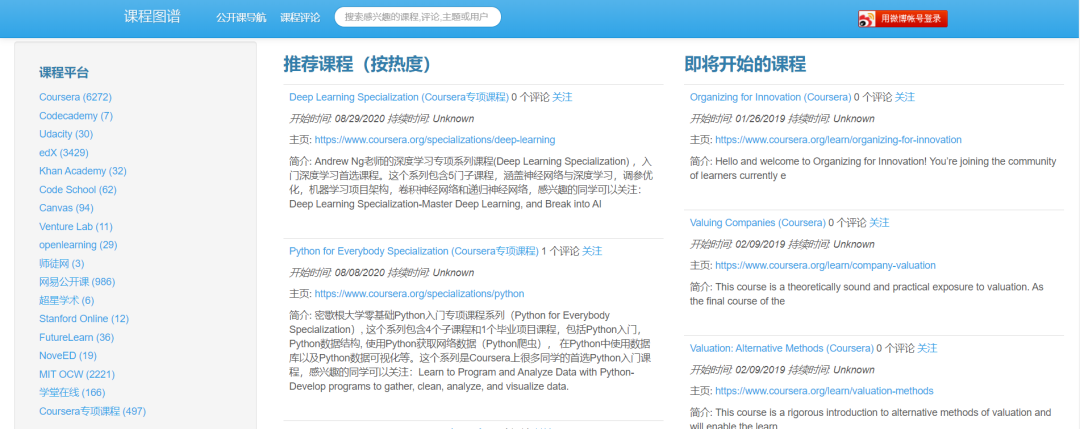This screenshot has width=1080, height=429.
Task: Follow Valuing Companies via 关注
Action: click(880, 222)
